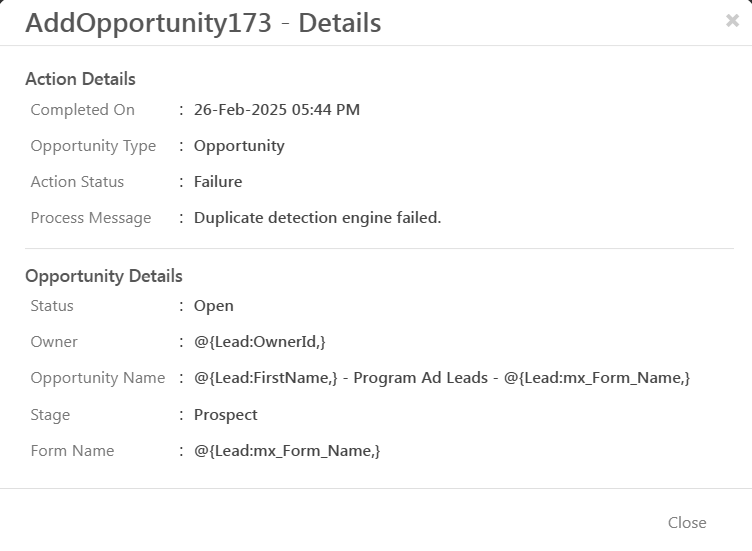This screenshot has width=752, height=551.
Task: Click the Process Message field label
Action: click(x=91, y=218)
